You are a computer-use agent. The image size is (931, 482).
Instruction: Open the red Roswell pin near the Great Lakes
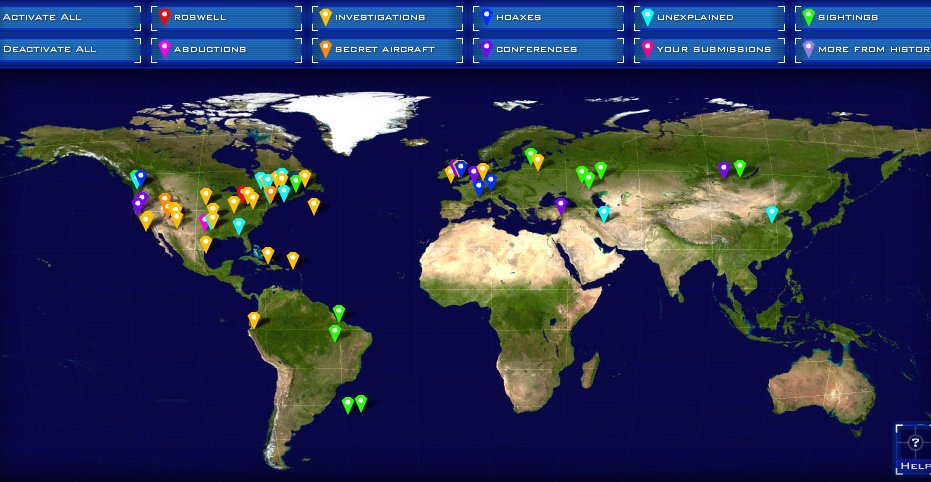[x=242, y=193]
